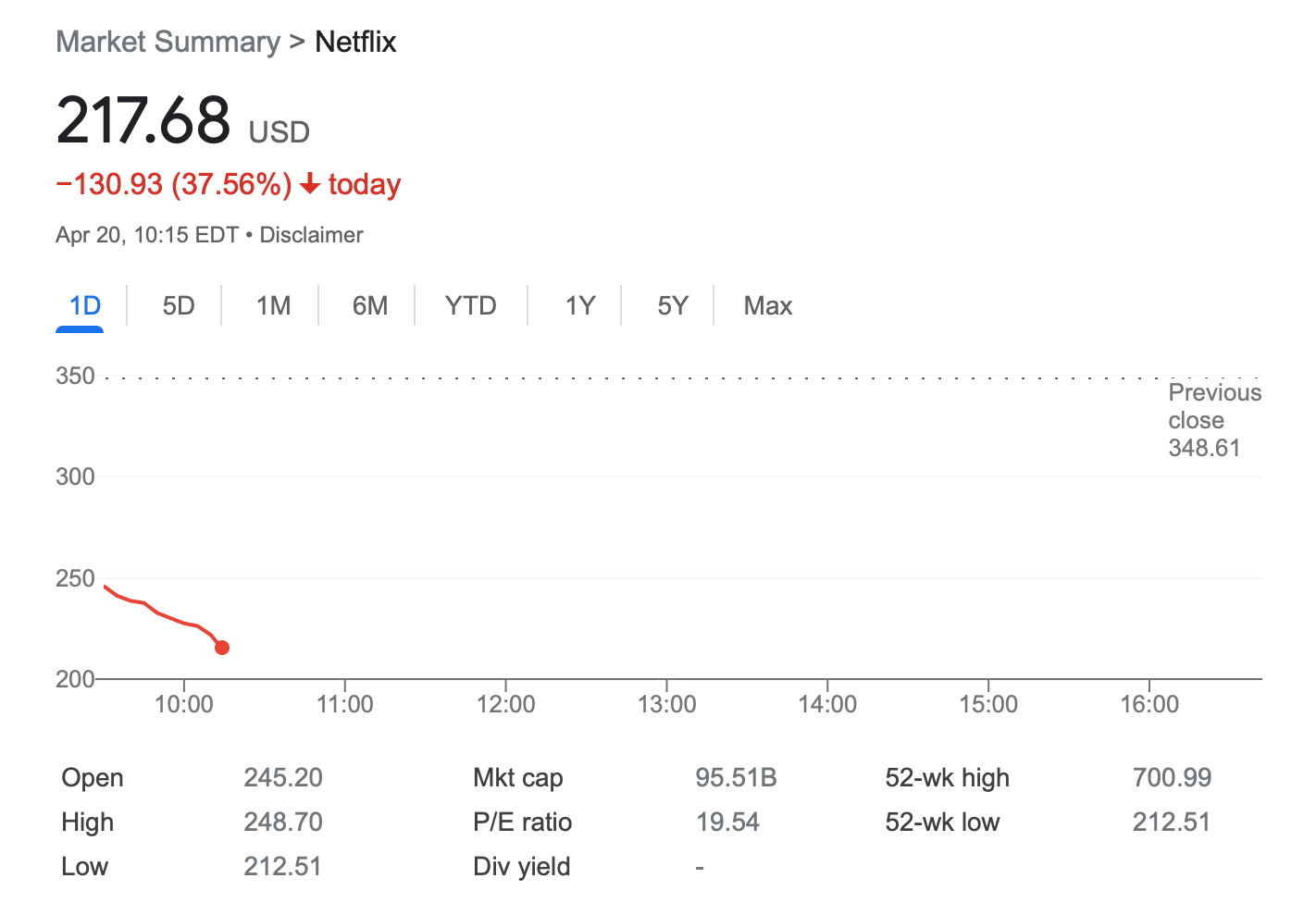1316x903 pixels.
Task: Select the red data point on chart
Action: pyautogui.click(x=221, y=648)
